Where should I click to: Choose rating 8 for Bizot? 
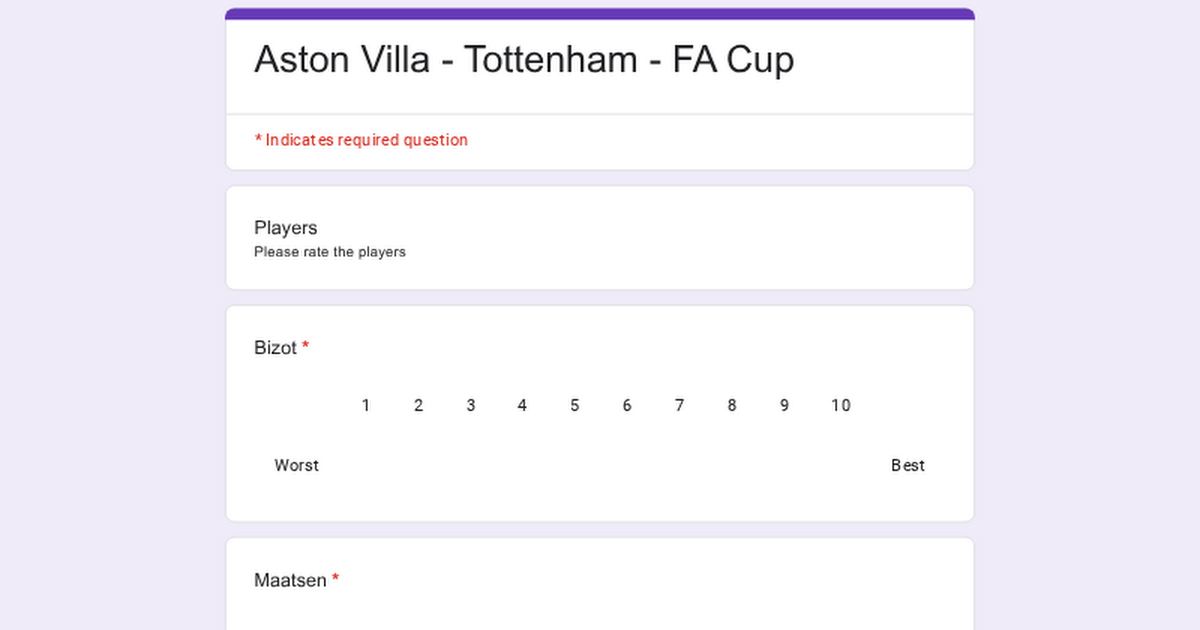pyautogui.click(x=732, y=405)
